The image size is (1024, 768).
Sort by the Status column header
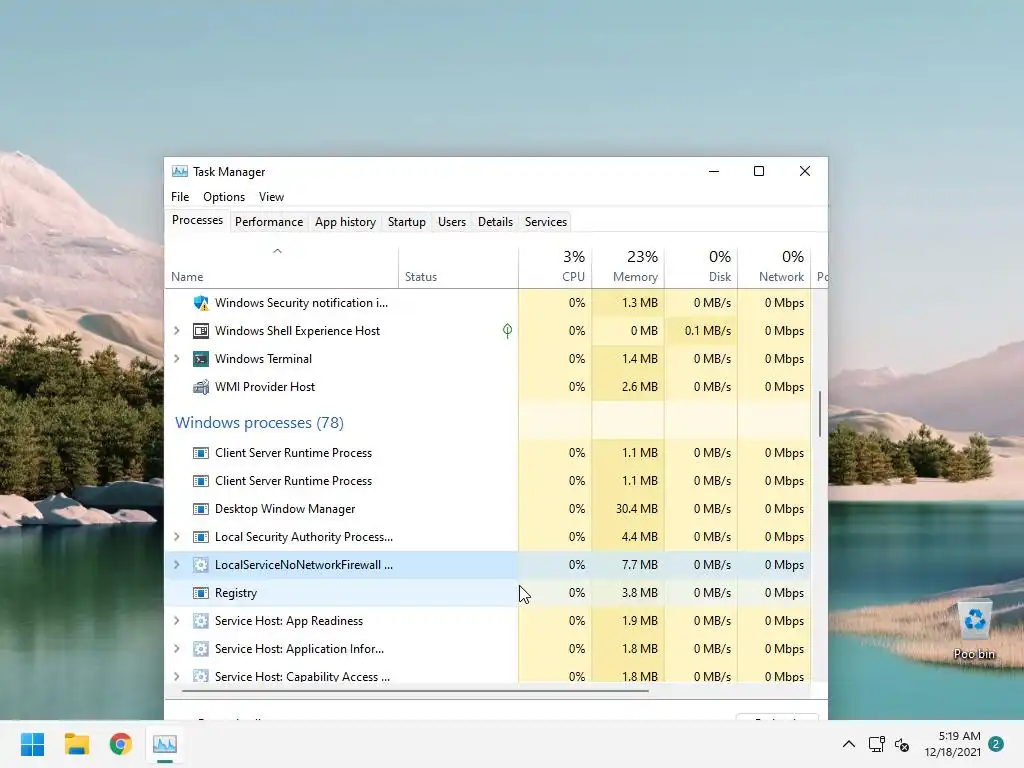click(x=458, y=268)
